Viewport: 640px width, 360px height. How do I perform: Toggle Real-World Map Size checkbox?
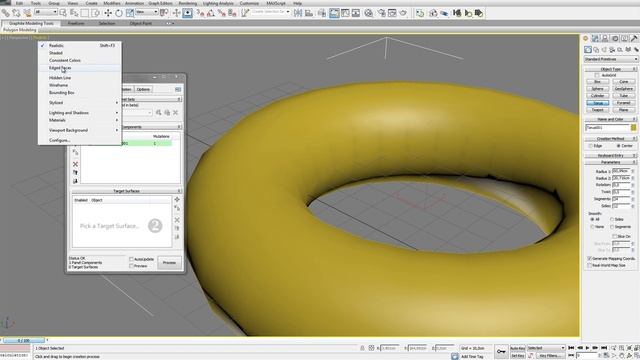589,265
